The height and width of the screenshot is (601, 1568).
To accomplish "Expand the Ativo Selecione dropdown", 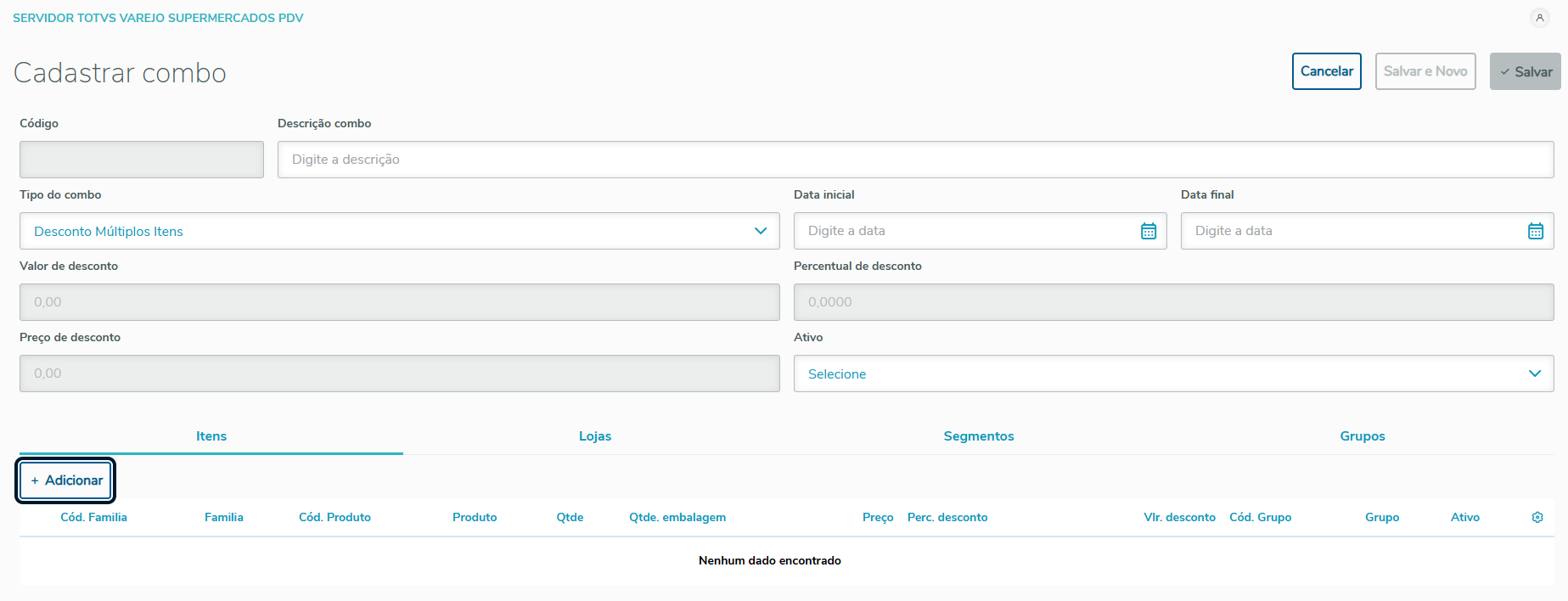I will [1534, 374].
